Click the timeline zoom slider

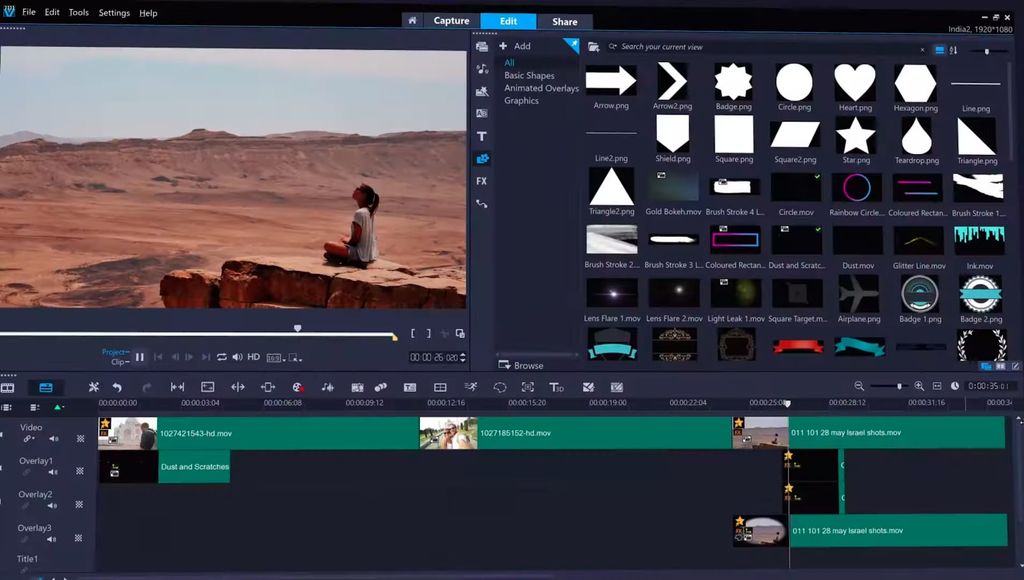pos(898,386)
